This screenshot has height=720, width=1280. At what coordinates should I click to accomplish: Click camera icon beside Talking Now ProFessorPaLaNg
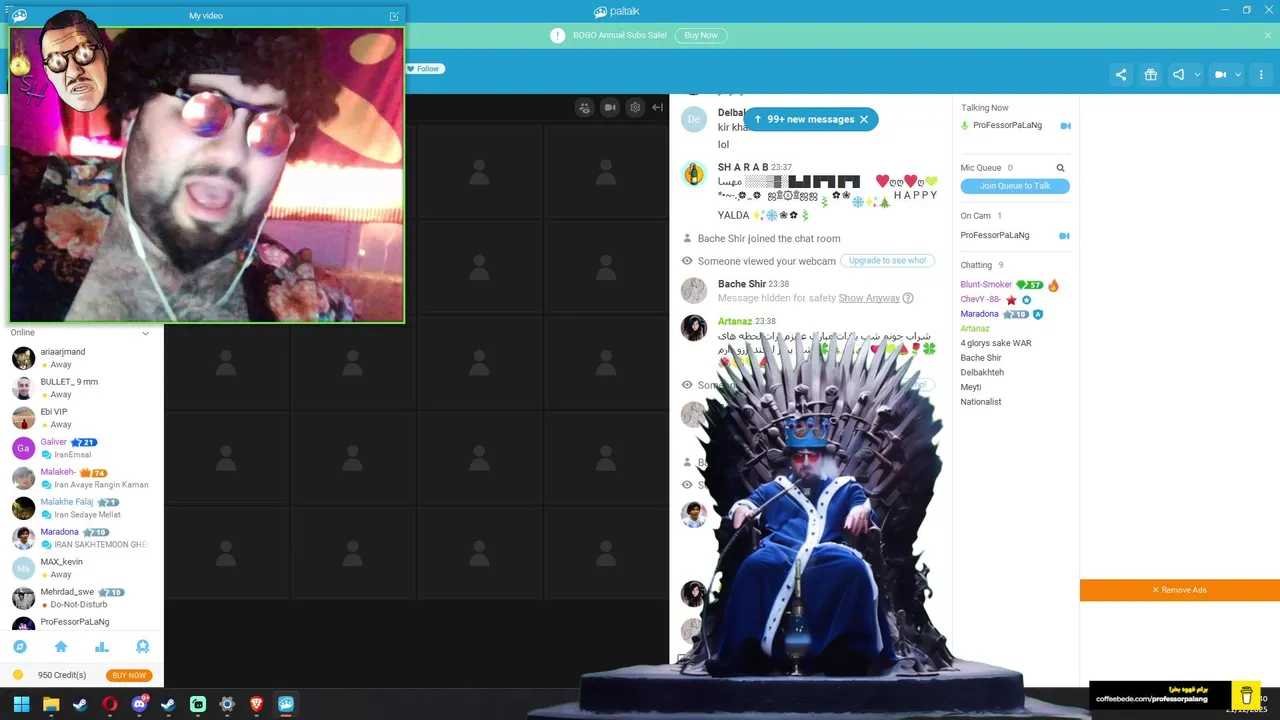click(x=1065, y=126)
